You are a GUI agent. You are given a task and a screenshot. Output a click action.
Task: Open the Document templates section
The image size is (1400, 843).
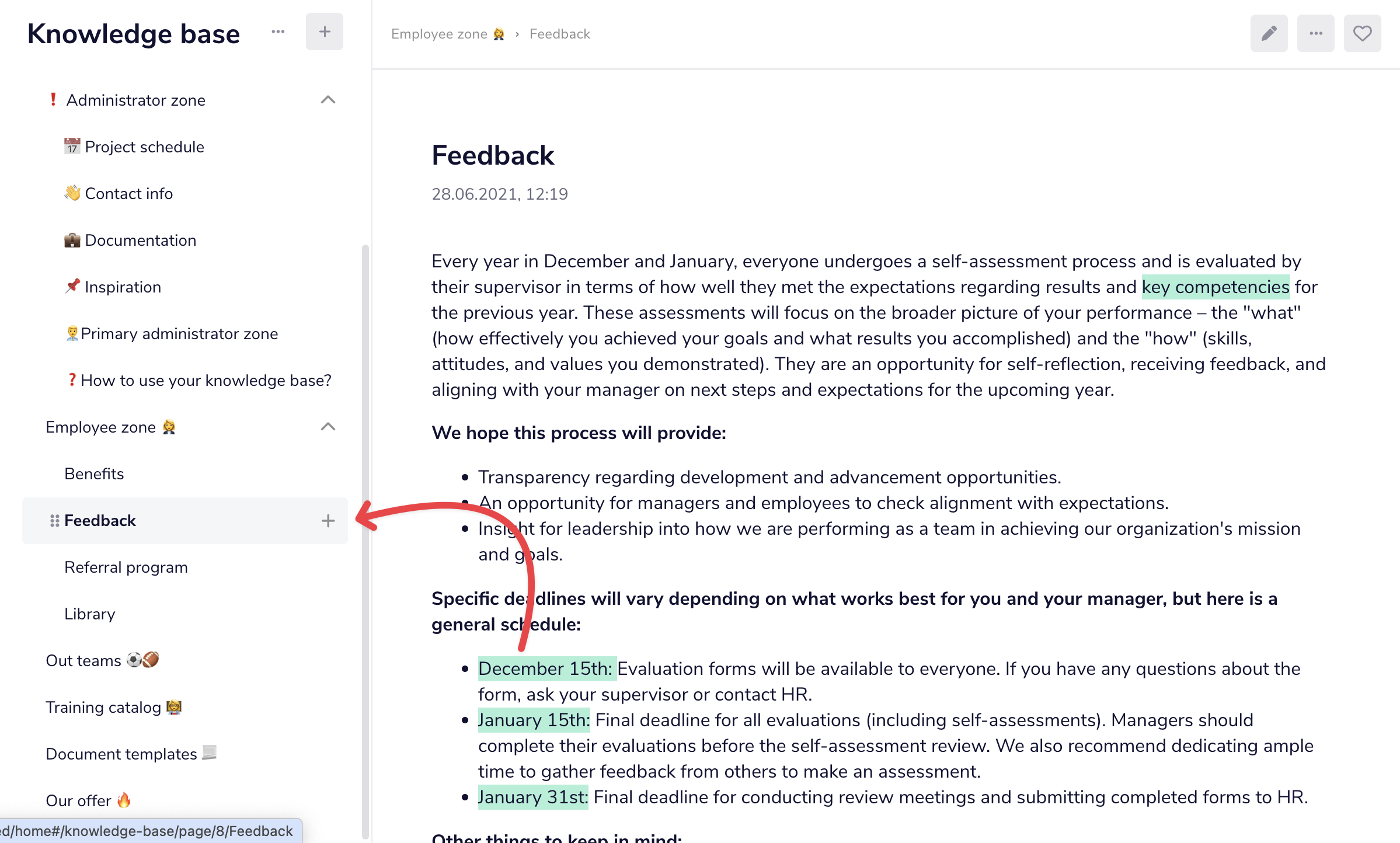[131, 754]
